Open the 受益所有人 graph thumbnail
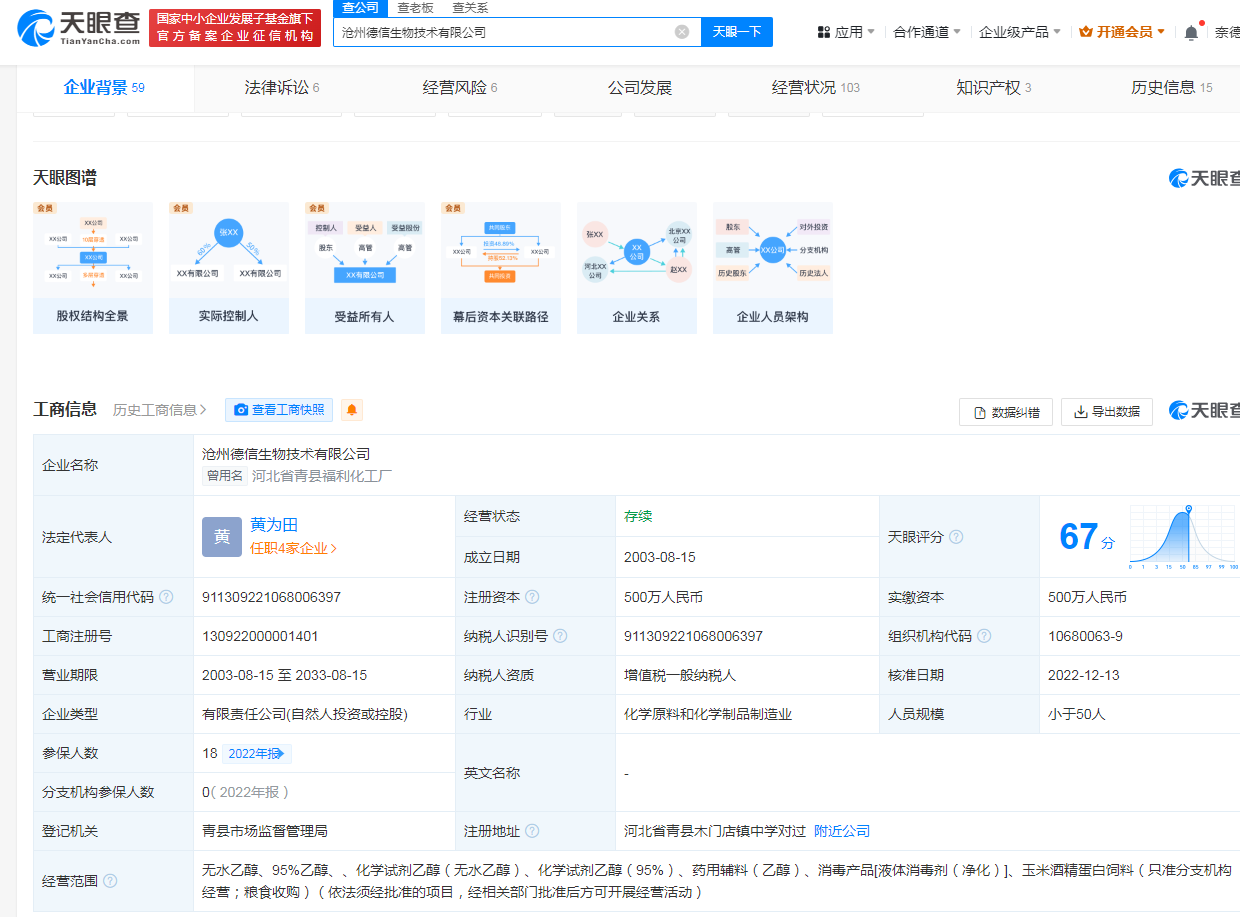 [x=365, y=268]
